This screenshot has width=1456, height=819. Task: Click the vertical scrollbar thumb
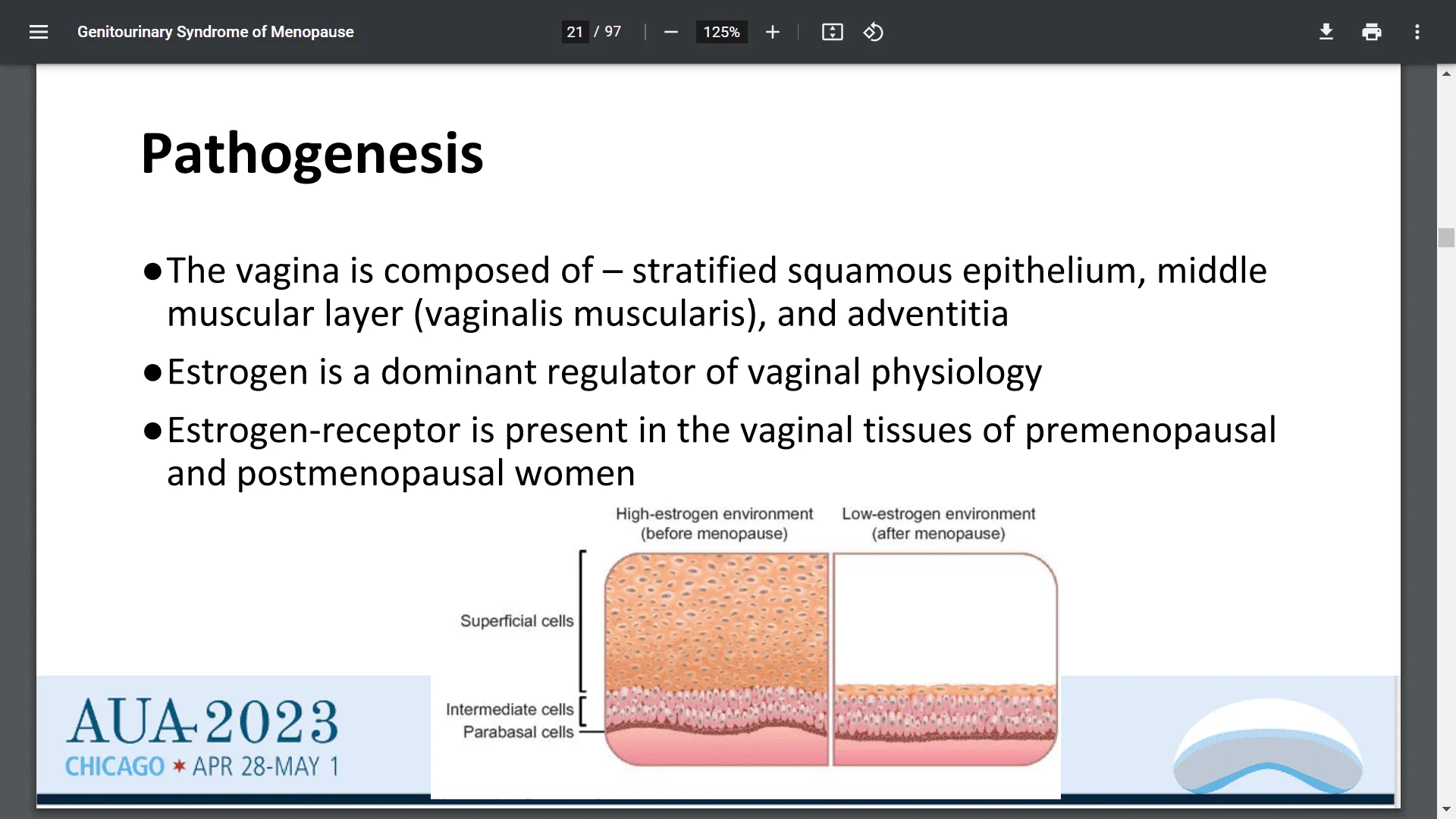pyautogui.click(x=1446, y=237)
